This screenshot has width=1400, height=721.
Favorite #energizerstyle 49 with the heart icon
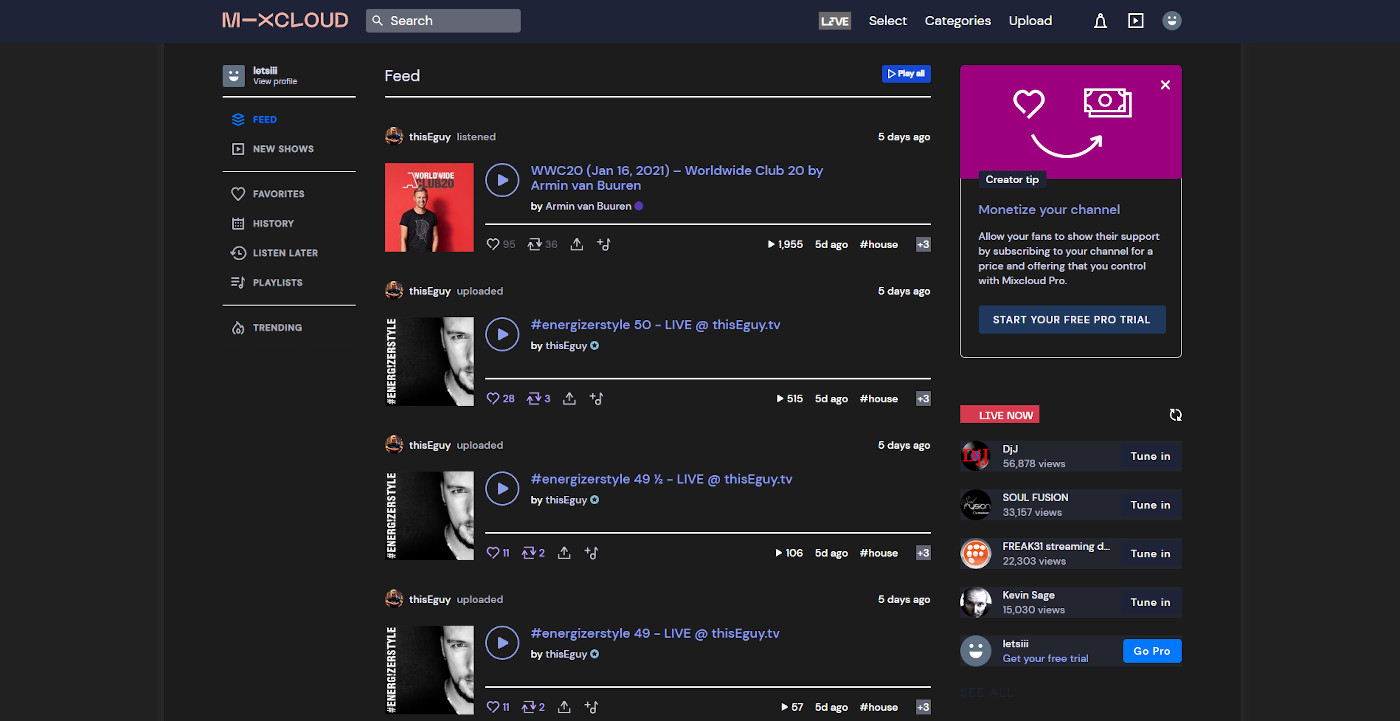(491, 706)
